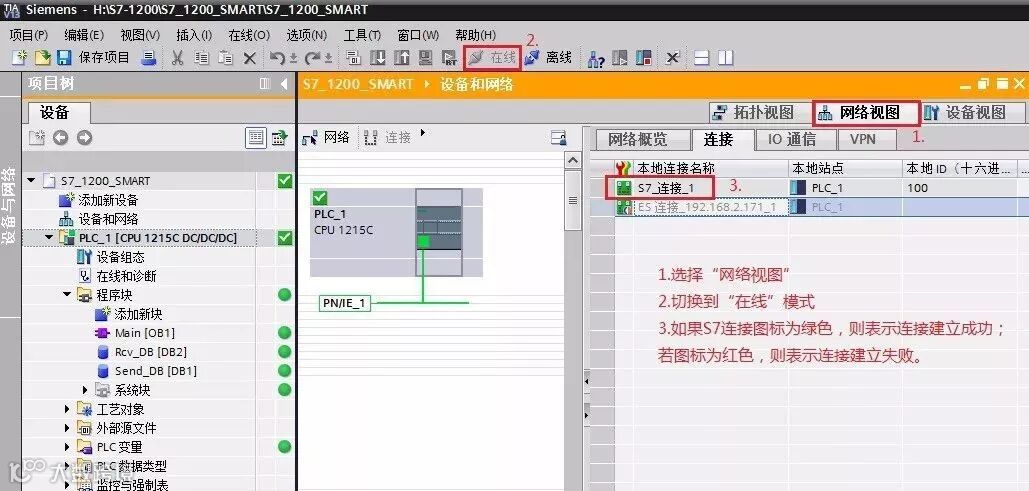Undo the last action via toolbar arrow
This screenshot has width=1029, height=491.
(x=278, y=58)
